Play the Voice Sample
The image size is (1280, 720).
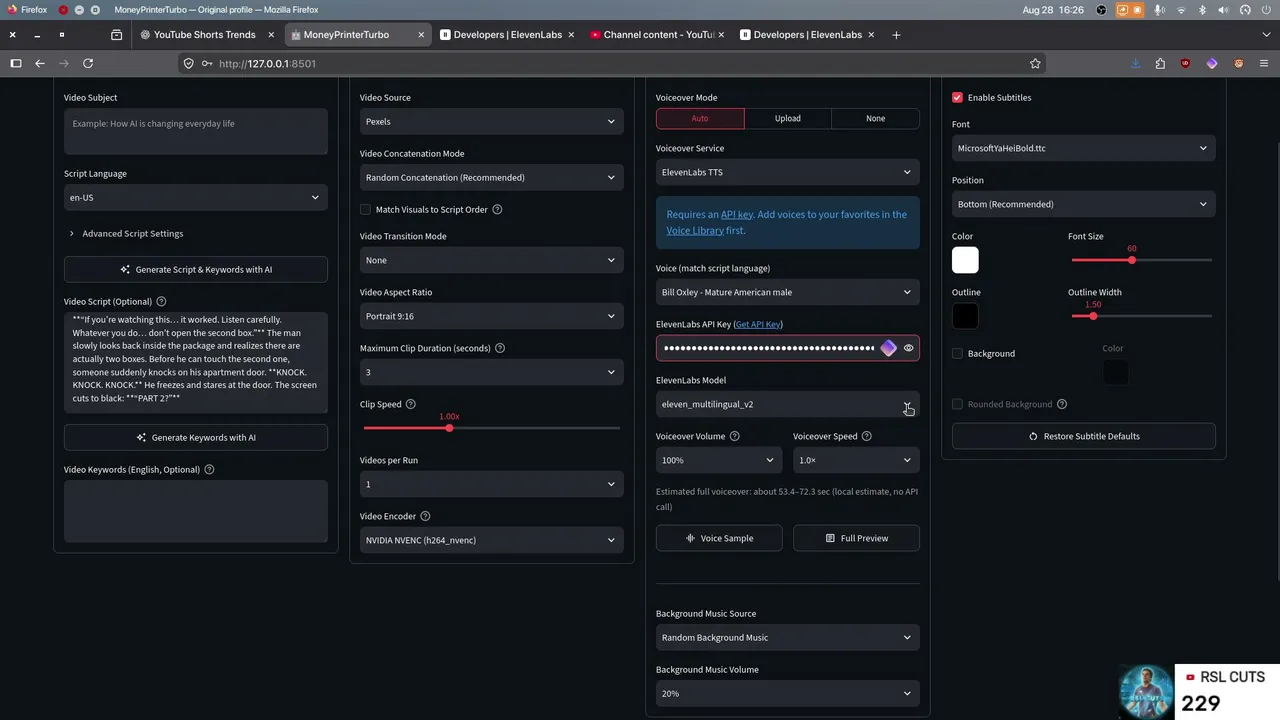[719, 538]
